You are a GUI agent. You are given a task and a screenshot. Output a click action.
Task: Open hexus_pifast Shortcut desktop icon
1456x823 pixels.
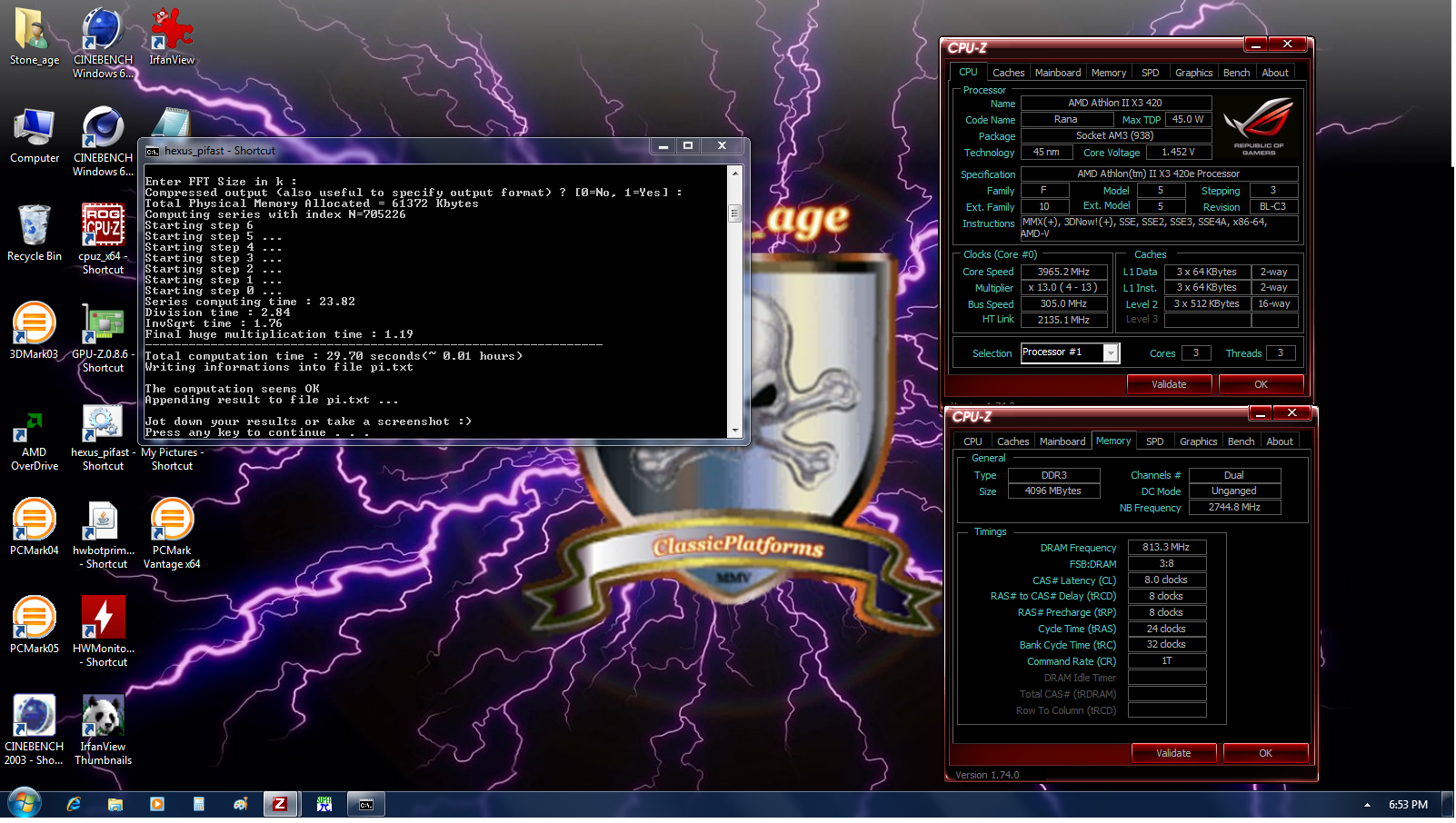coord(103,438)
